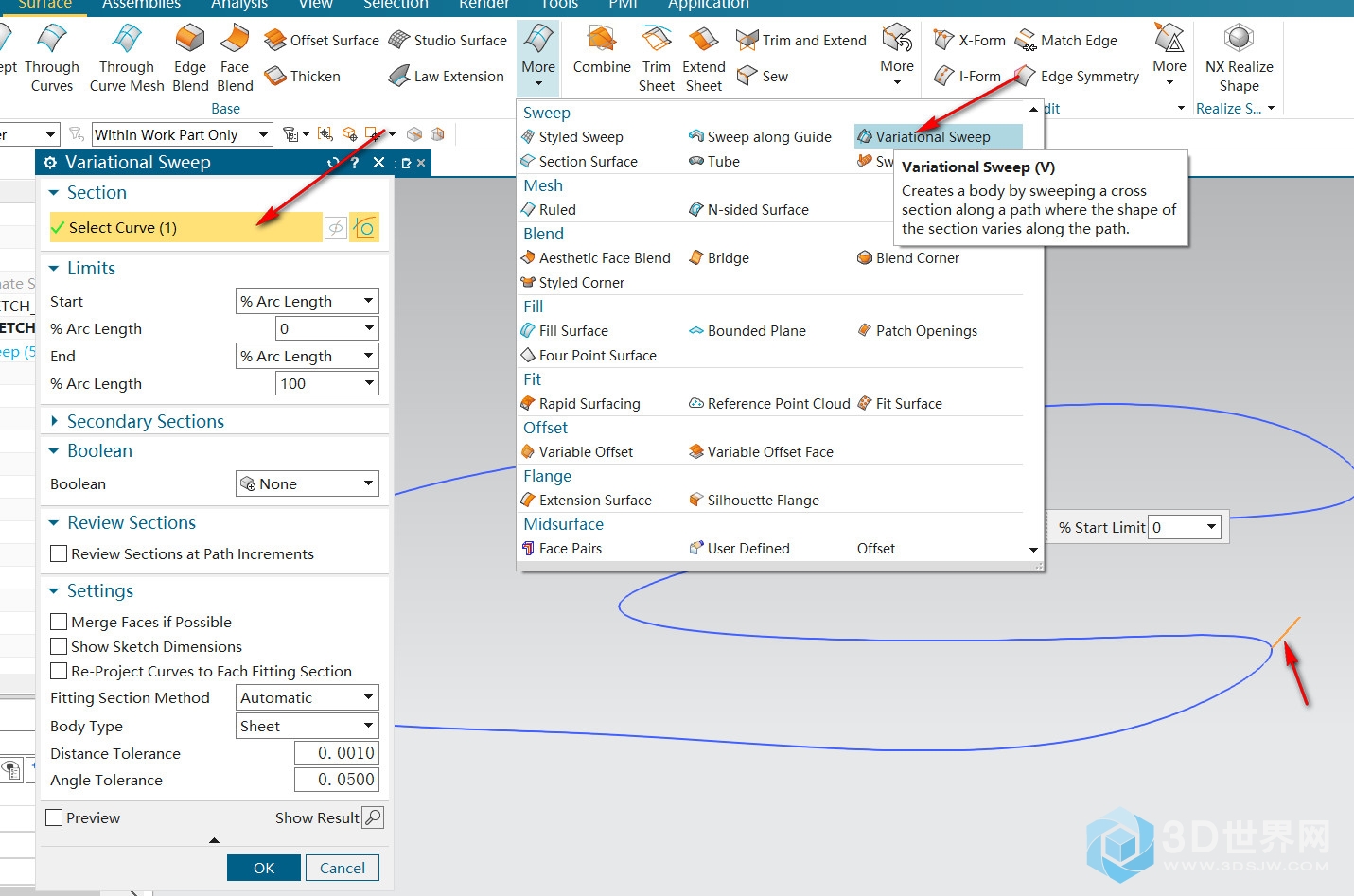This screenshot has width=1354, height=896.
Task: Choose Sweep along Guide
Action: pos(761,137)
